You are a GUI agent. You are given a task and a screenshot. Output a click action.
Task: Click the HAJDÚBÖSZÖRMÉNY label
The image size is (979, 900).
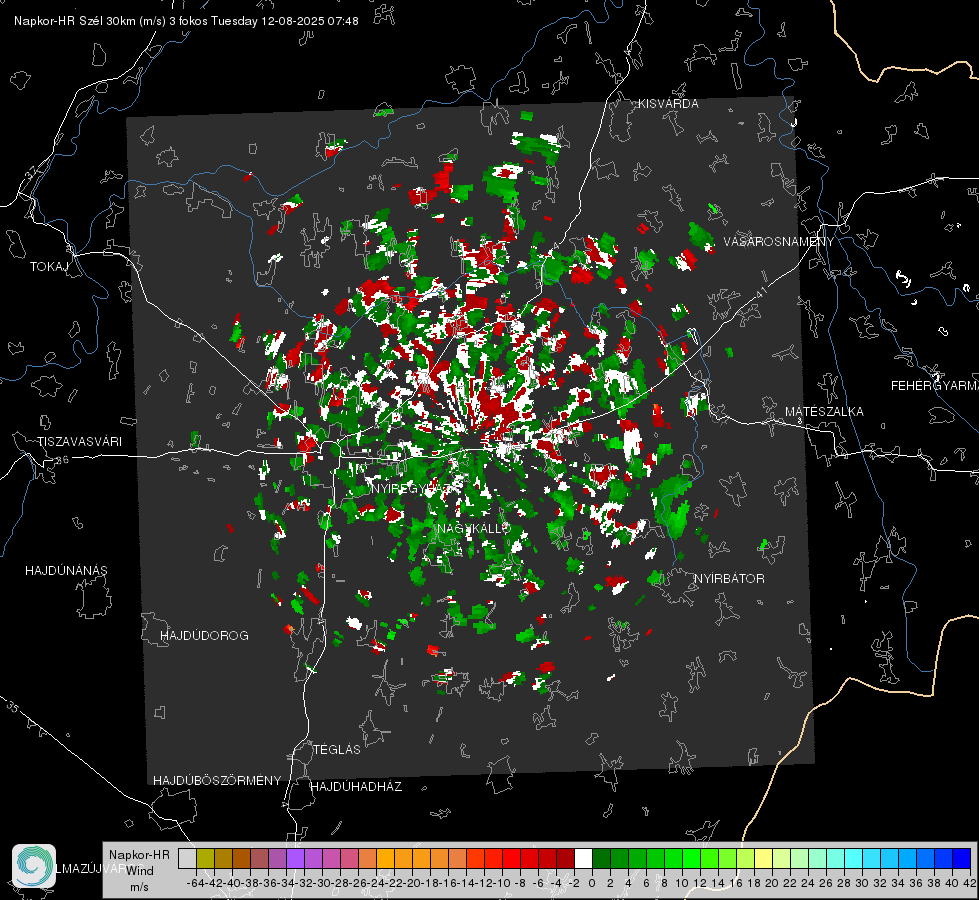[x=217, y=781]
